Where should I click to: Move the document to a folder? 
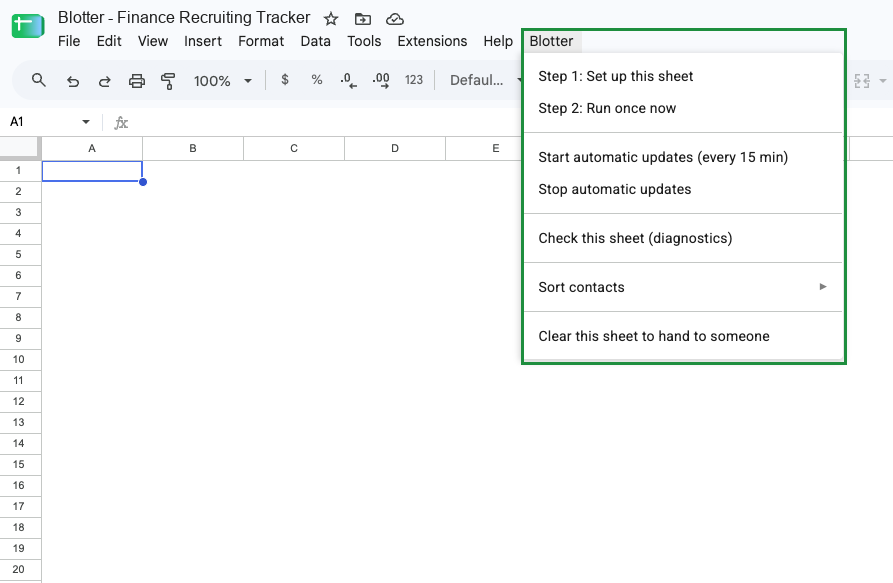363,19
